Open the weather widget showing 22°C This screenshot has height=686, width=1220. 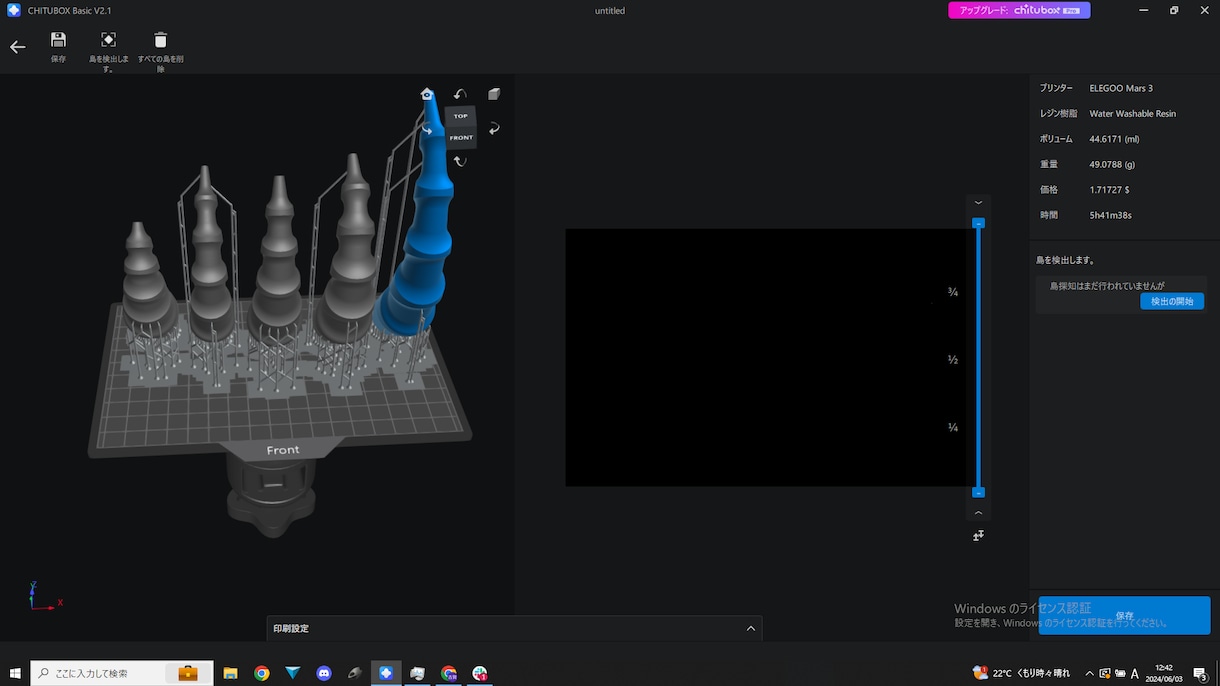(x=1021, y=673)
